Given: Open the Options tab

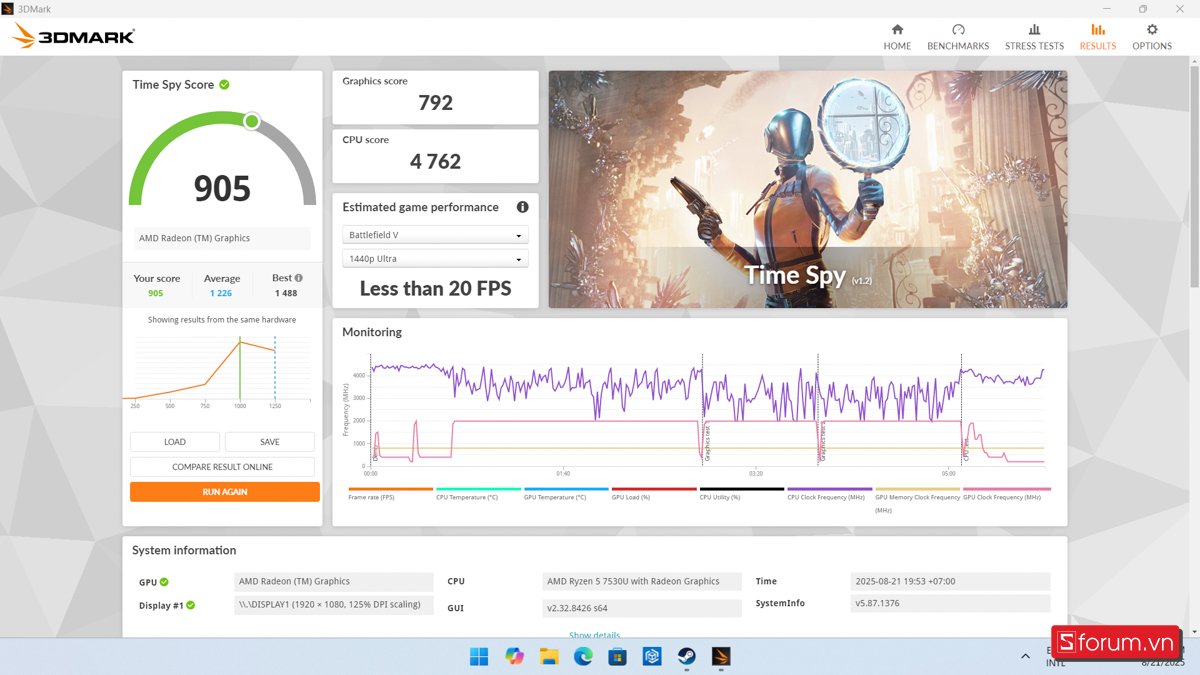Looking at the screenshot, I should click(1152, 37).
